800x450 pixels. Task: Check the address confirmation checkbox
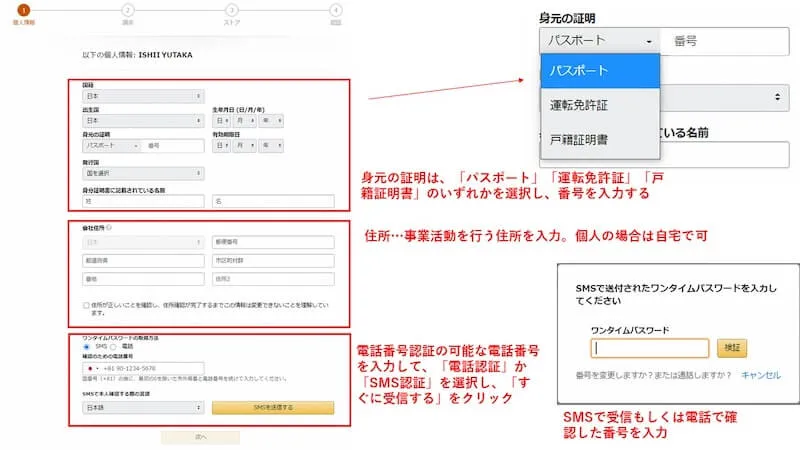(x=87, y=304)
